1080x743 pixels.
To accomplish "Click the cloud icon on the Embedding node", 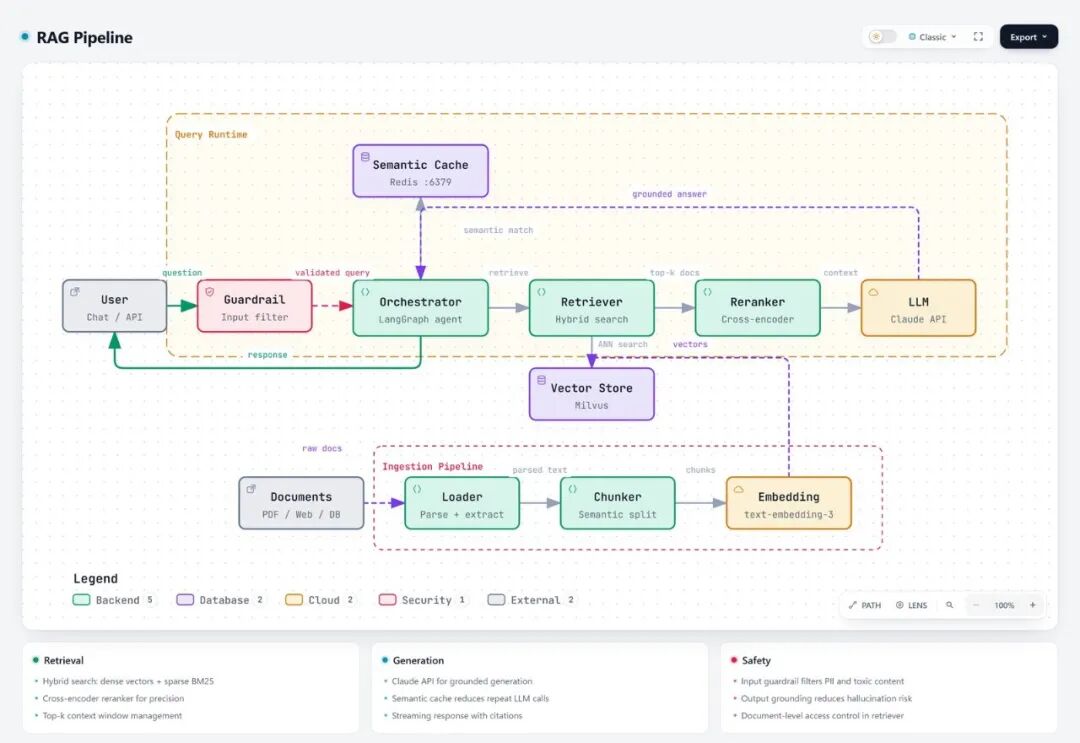I will tap(738, 489).
